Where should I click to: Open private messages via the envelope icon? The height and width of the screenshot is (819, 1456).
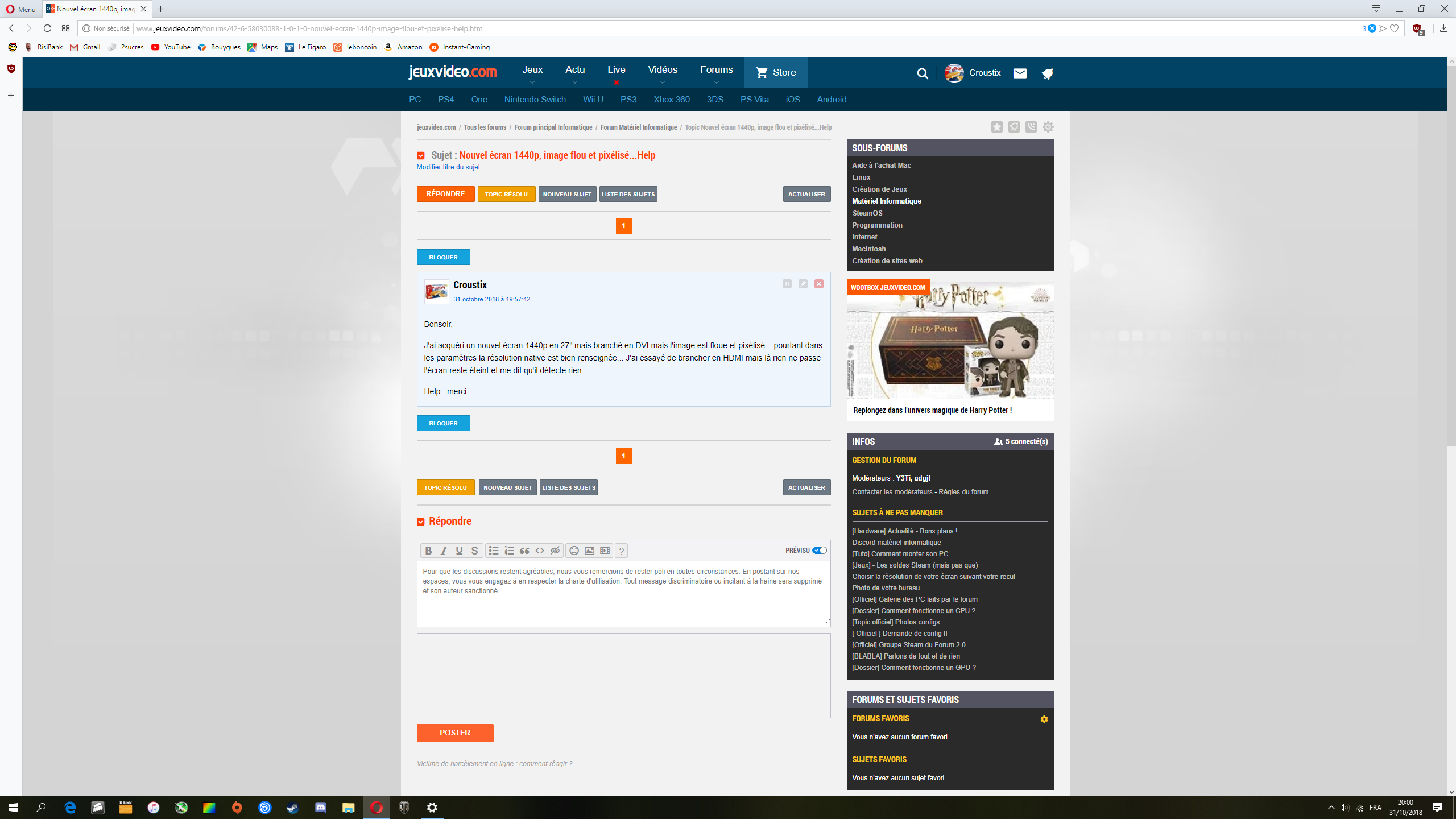[x=1020, y=73]
